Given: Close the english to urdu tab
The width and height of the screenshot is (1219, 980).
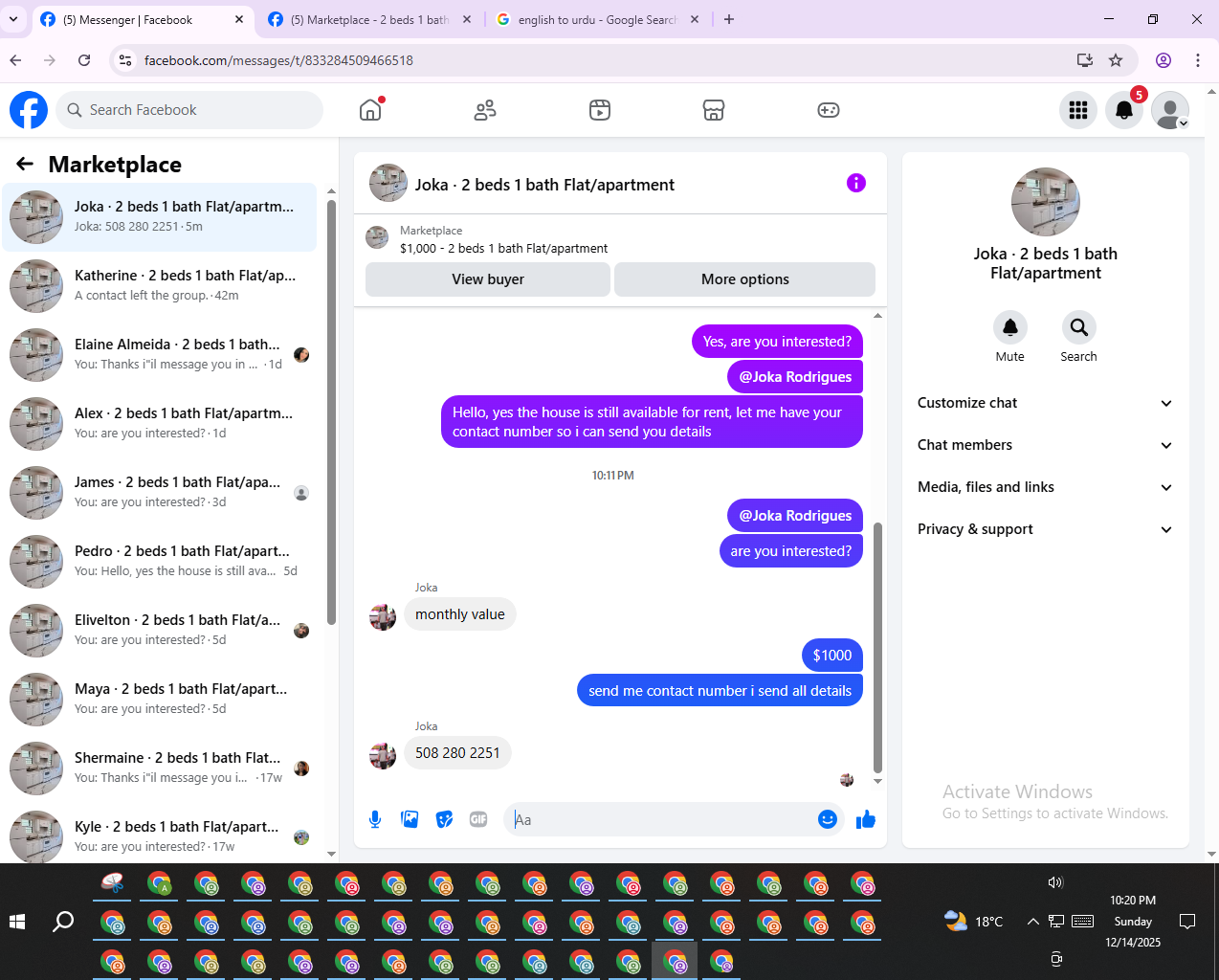Looking at the screenshot, I should 695,19.
